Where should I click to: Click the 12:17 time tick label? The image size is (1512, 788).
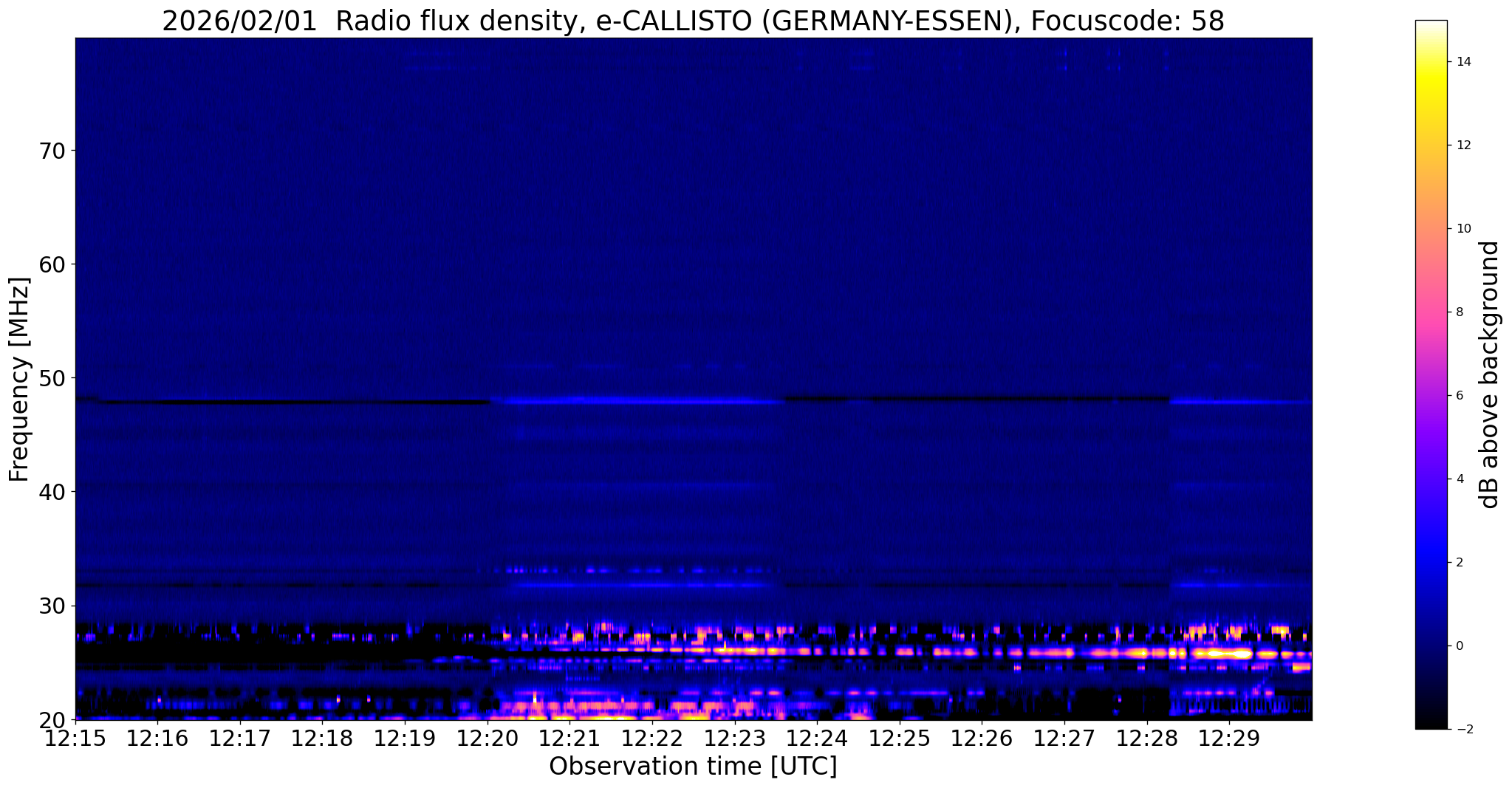pos(240,738)
